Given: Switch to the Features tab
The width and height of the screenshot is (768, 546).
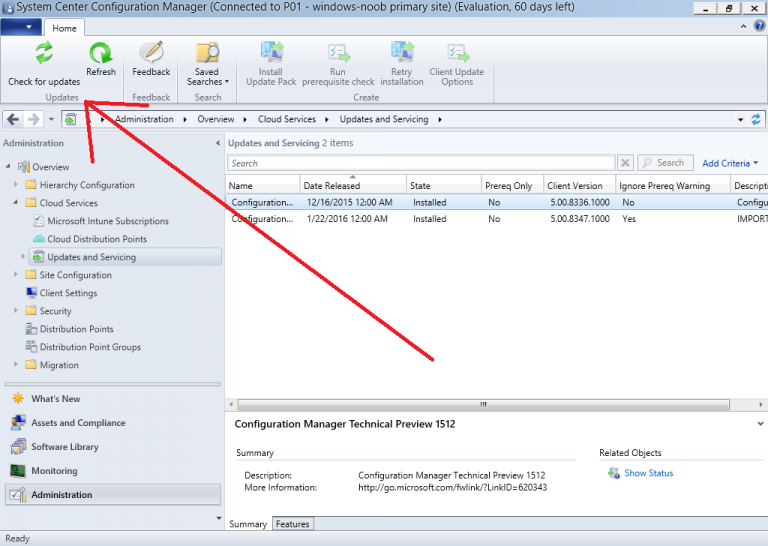Looking at the screenshot, I should pyautogui.click(x=292, y=524).
